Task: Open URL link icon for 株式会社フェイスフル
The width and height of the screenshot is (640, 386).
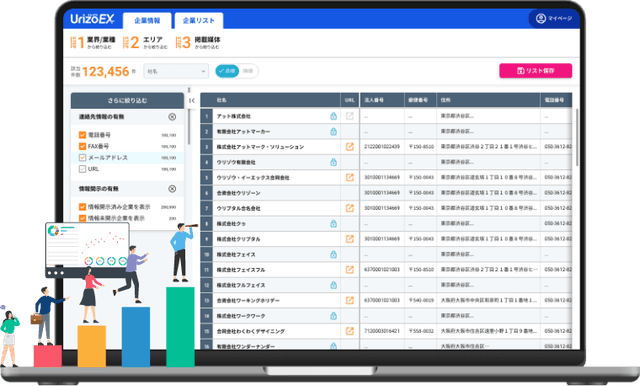Action: coord(350,270)
